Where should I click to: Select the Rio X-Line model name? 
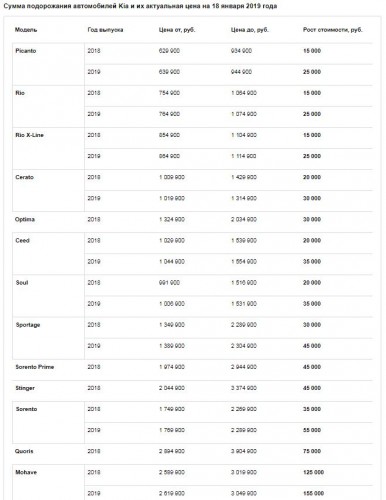click(29, 135)
